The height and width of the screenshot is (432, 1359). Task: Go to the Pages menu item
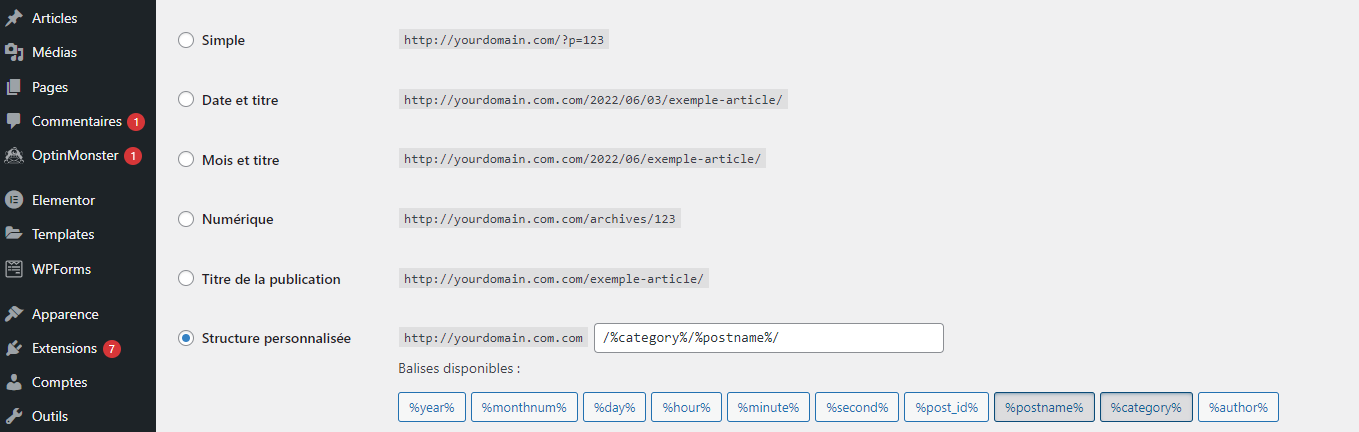[x=50, y=87]
